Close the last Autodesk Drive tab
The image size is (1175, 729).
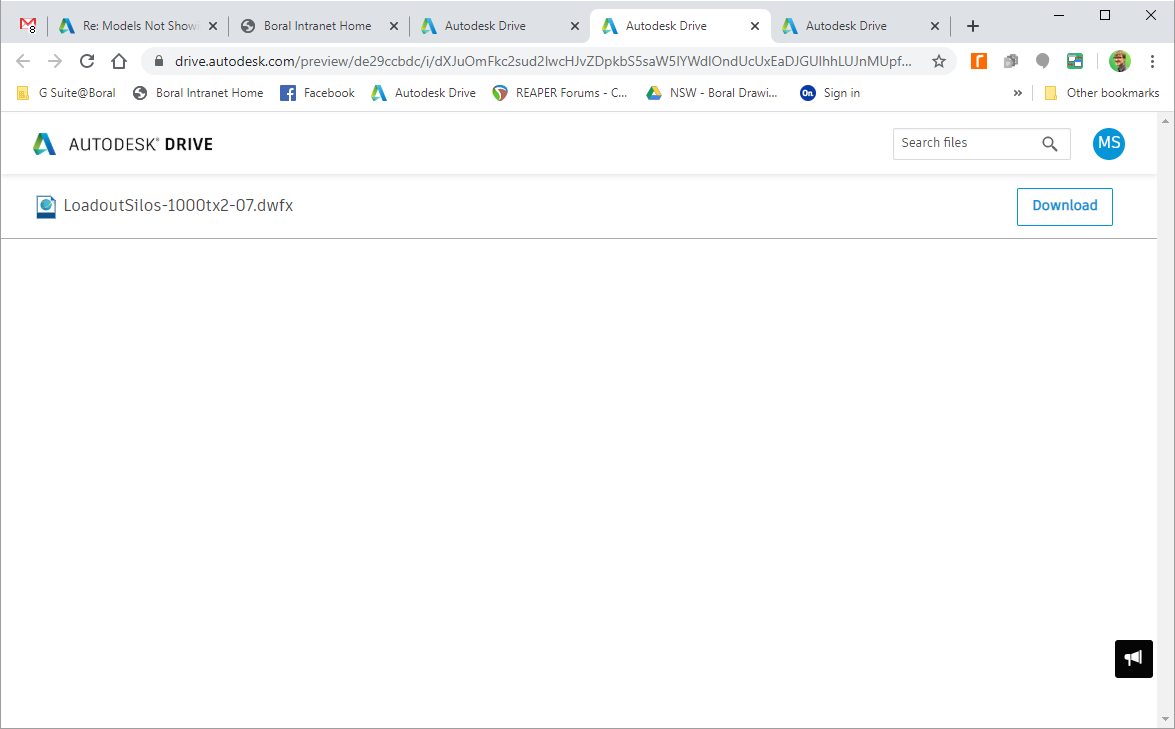pyautogui.click(x=935, y=26)
